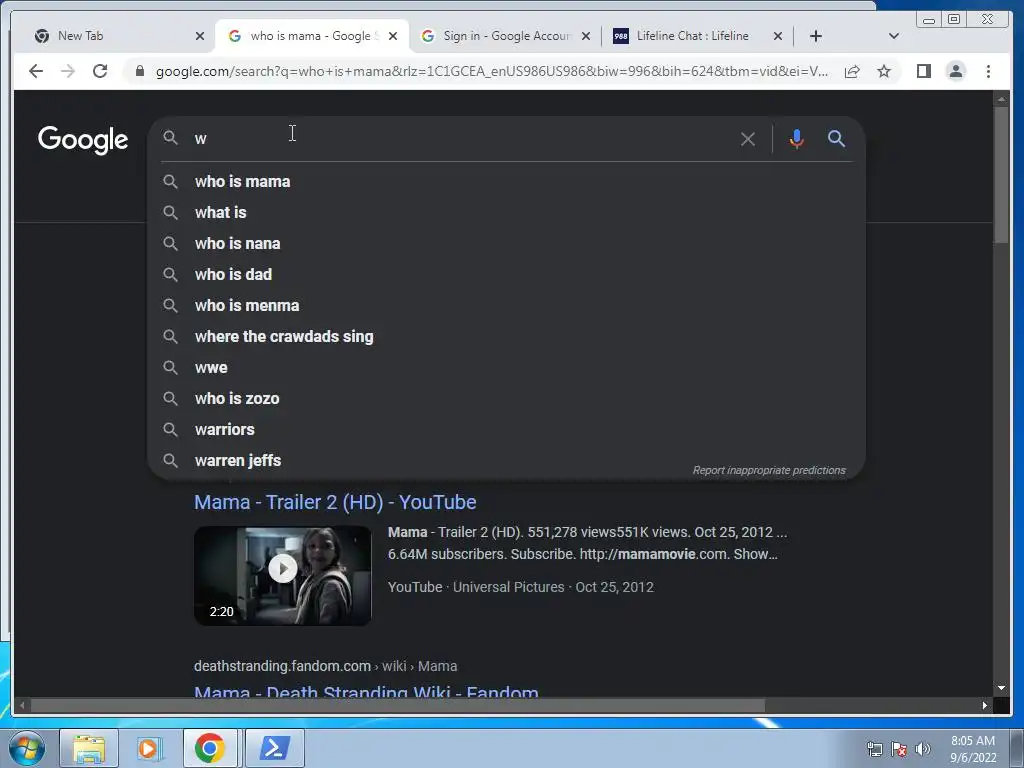1024x768 pixels.
Task: Select suggestion 'warriors'
Action: pyautogui.click(x=506, y=430)
